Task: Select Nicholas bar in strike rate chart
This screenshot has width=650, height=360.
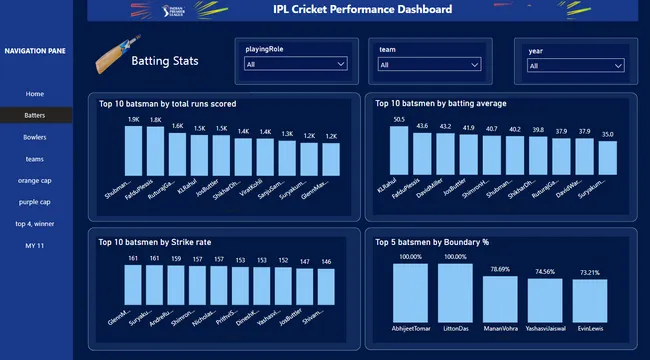Action: (x=219, y=286)
